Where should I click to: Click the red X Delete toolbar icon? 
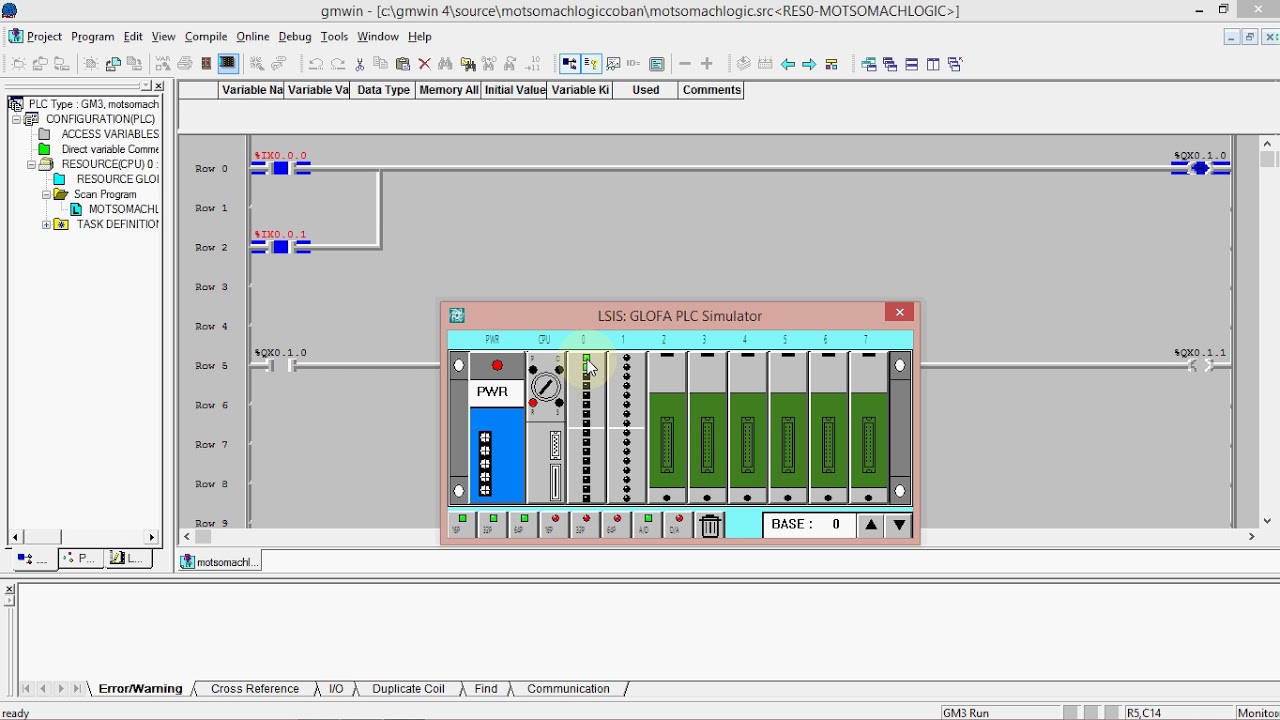[x=424, y=64]
